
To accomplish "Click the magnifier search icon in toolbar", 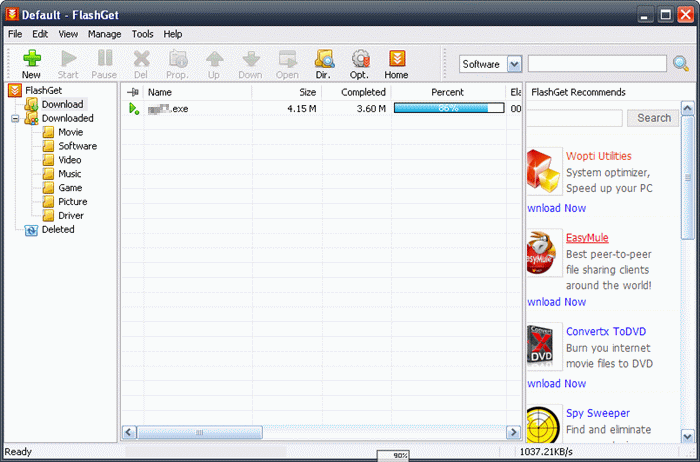I will click(x=681, y=64).
